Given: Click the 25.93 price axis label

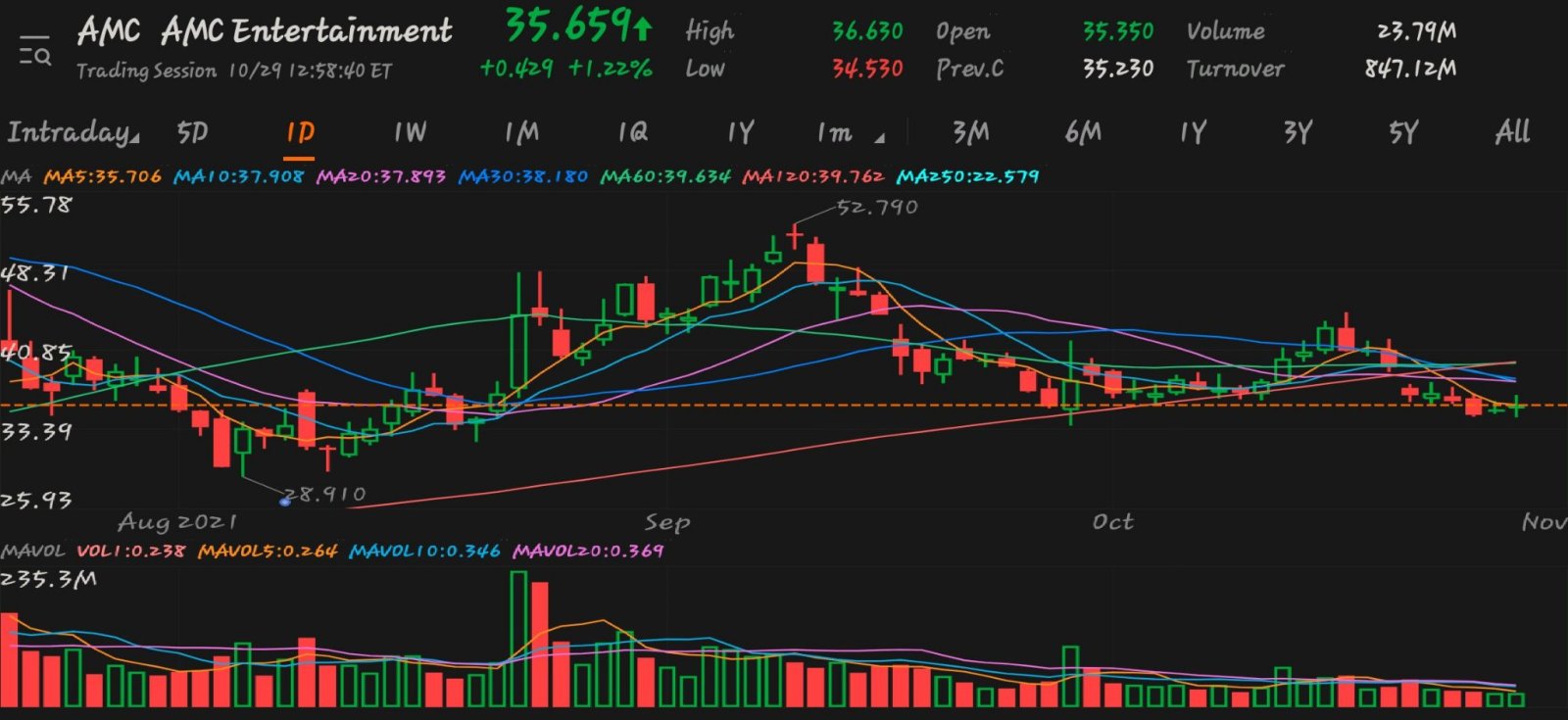Looking at the screenshot, I should (36, 501).
